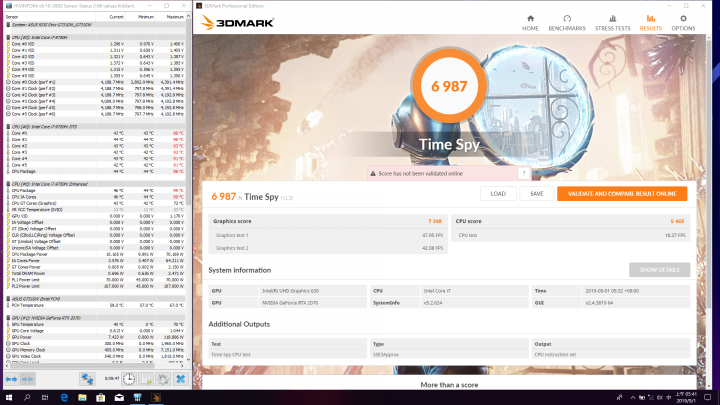Show hidden system tray icons
The height and width of the screenshot is (405, 720).
coord(632,398)
